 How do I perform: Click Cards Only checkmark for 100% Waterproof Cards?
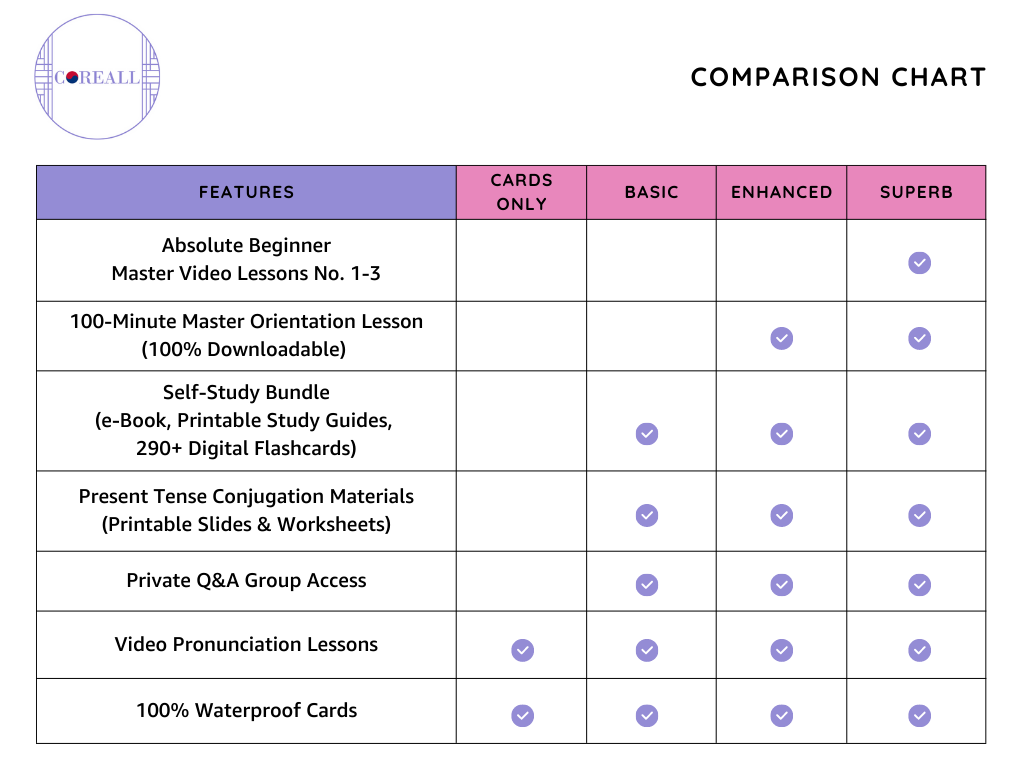[522, 716]
